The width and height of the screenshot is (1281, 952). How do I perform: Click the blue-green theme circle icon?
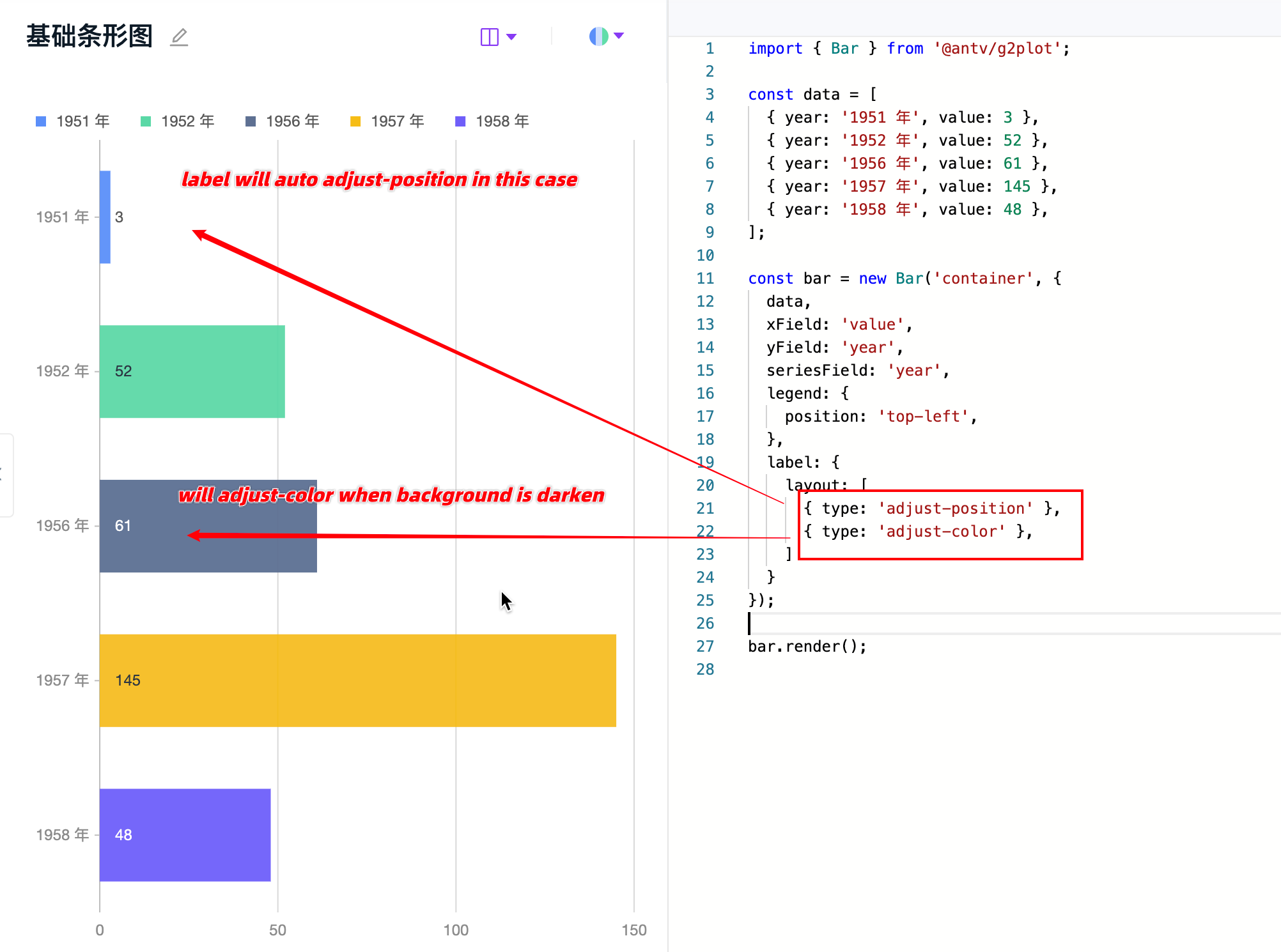click(x=598, y=36)
